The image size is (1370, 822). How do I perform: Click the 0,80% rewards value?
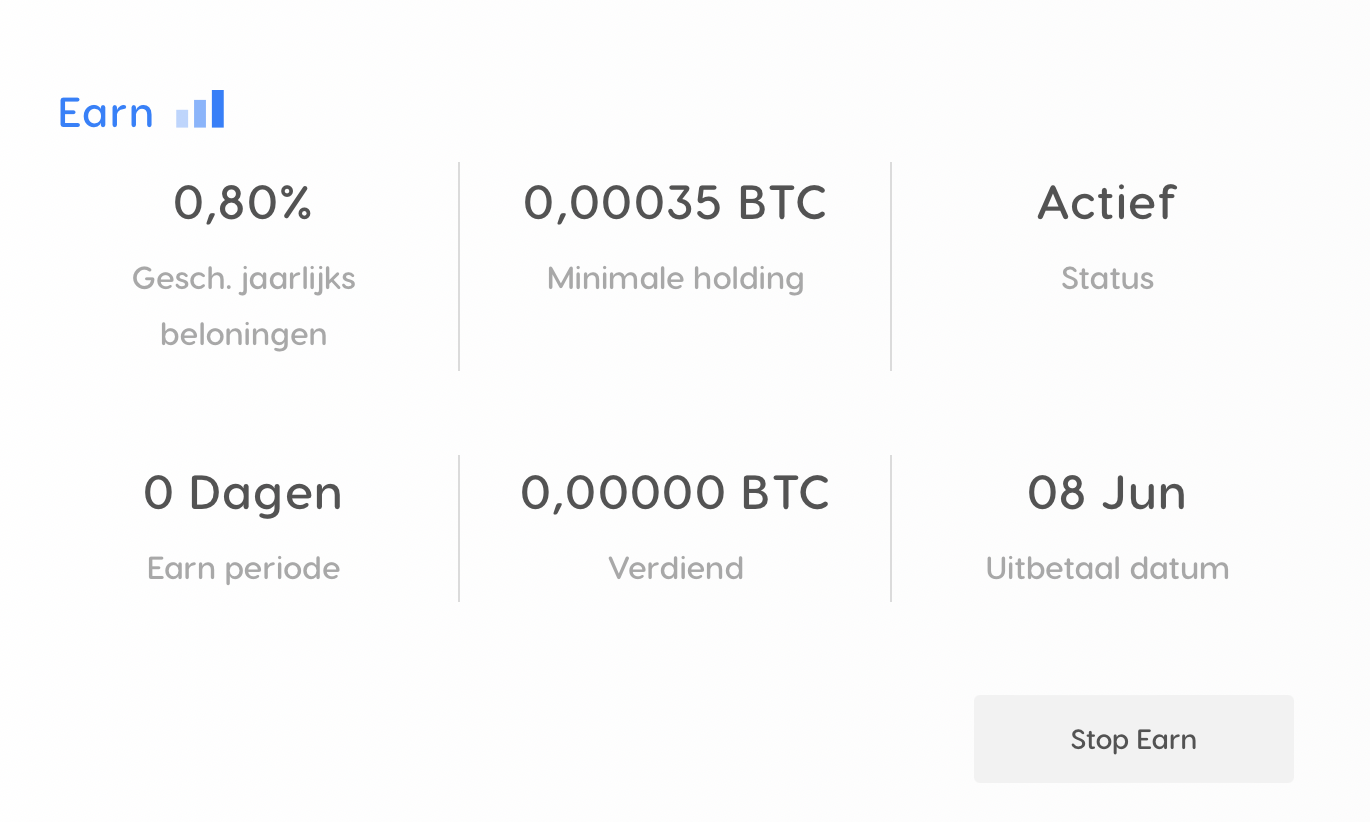pyautogui.click(x=243, y=203)
